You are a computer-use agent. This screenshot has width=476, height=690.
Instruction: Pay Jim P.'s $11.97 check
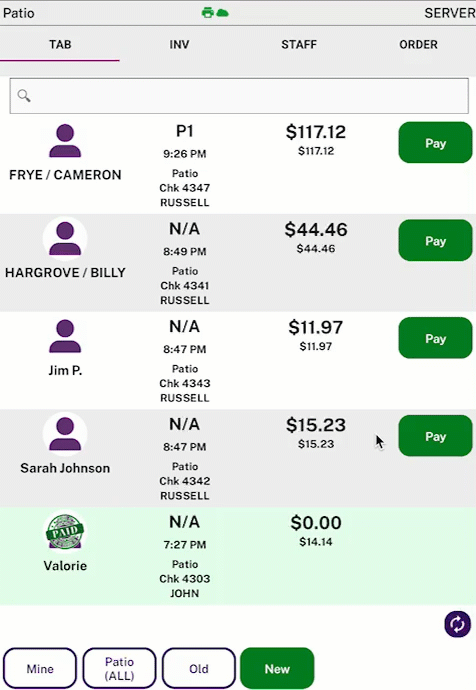point(436,338)
